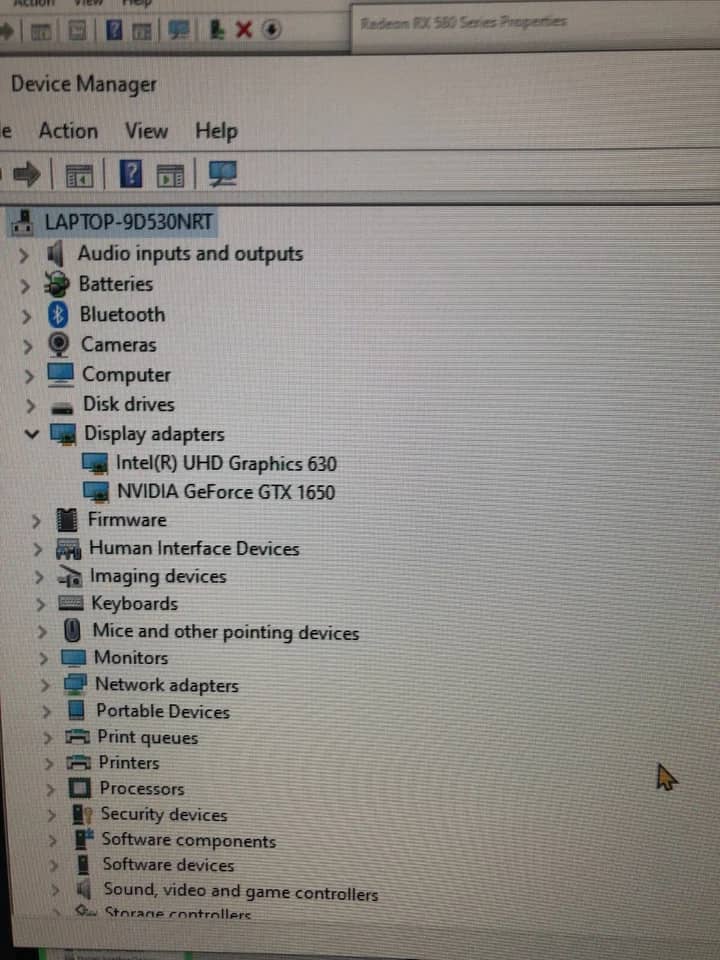Viewport: 720px width, 960px height.
Task: Expand the Network adapters chevron
Action: (x=45, y=685)
